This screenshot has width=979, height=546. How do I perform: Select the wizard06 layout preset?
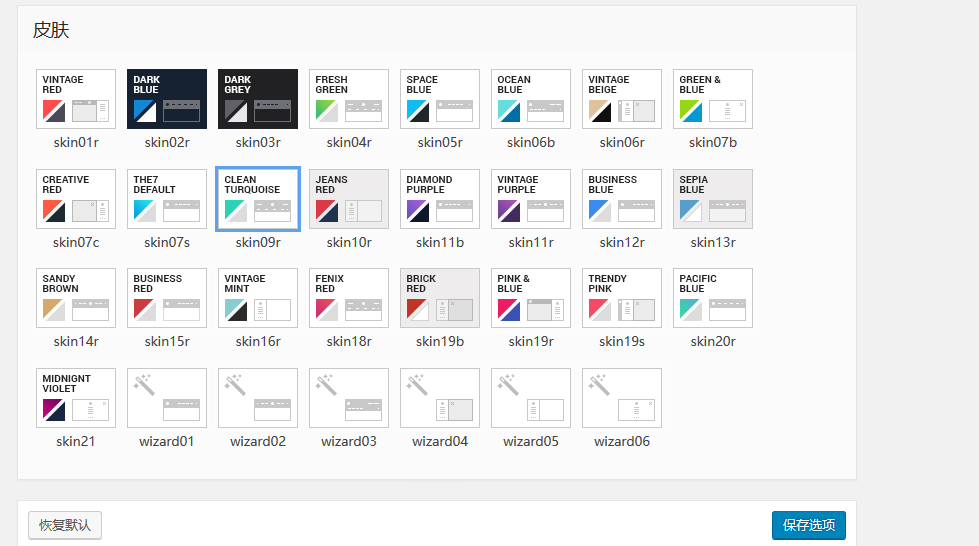(622, 398)
